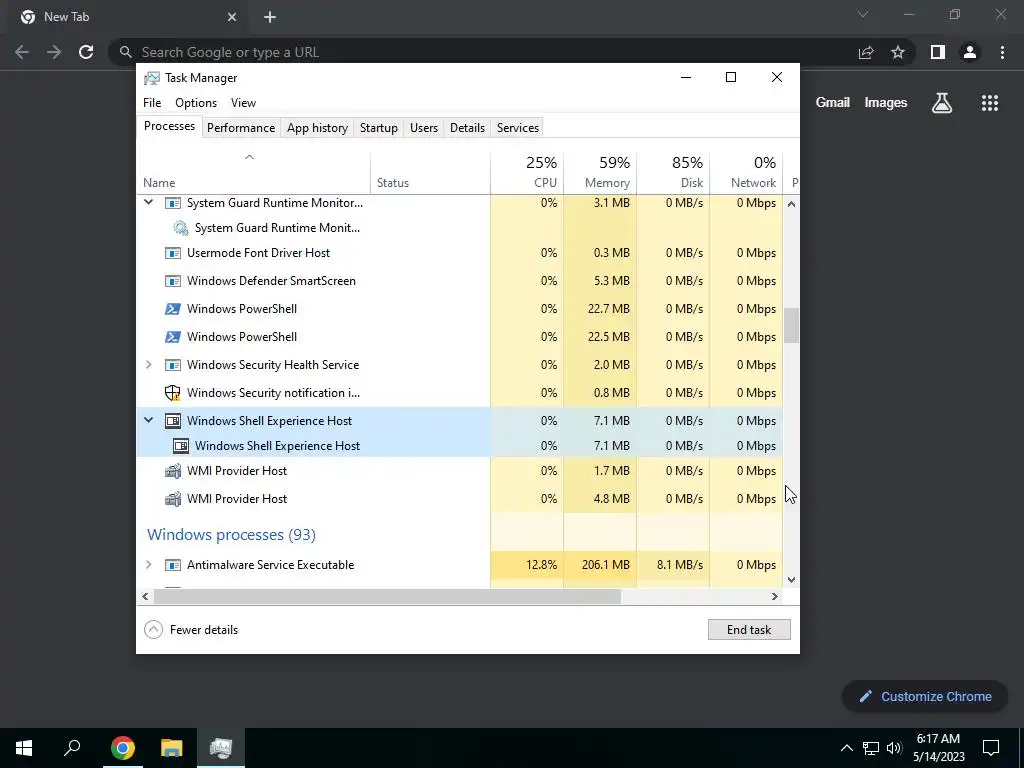Click the WMI Provider Host icon with 4.8 MB

tap(172, 499)
